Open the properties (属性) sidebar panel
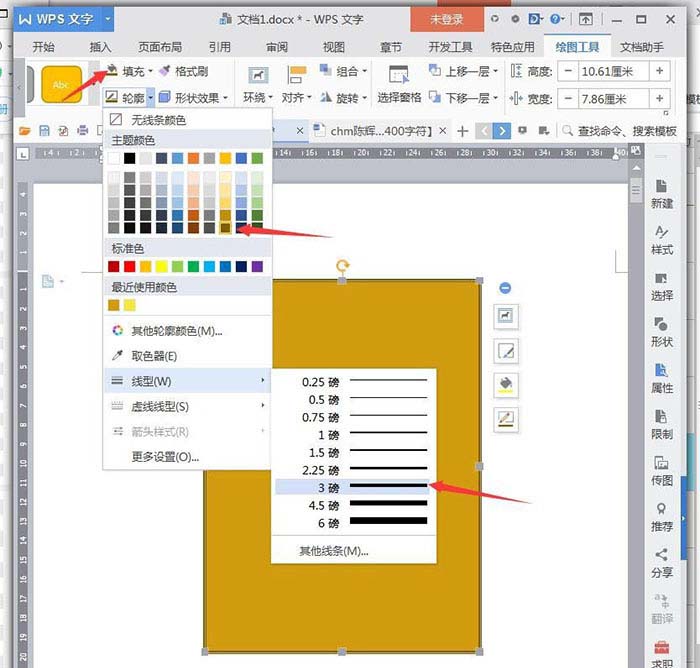This screenshot has height=668, width=700. point(662,379)
